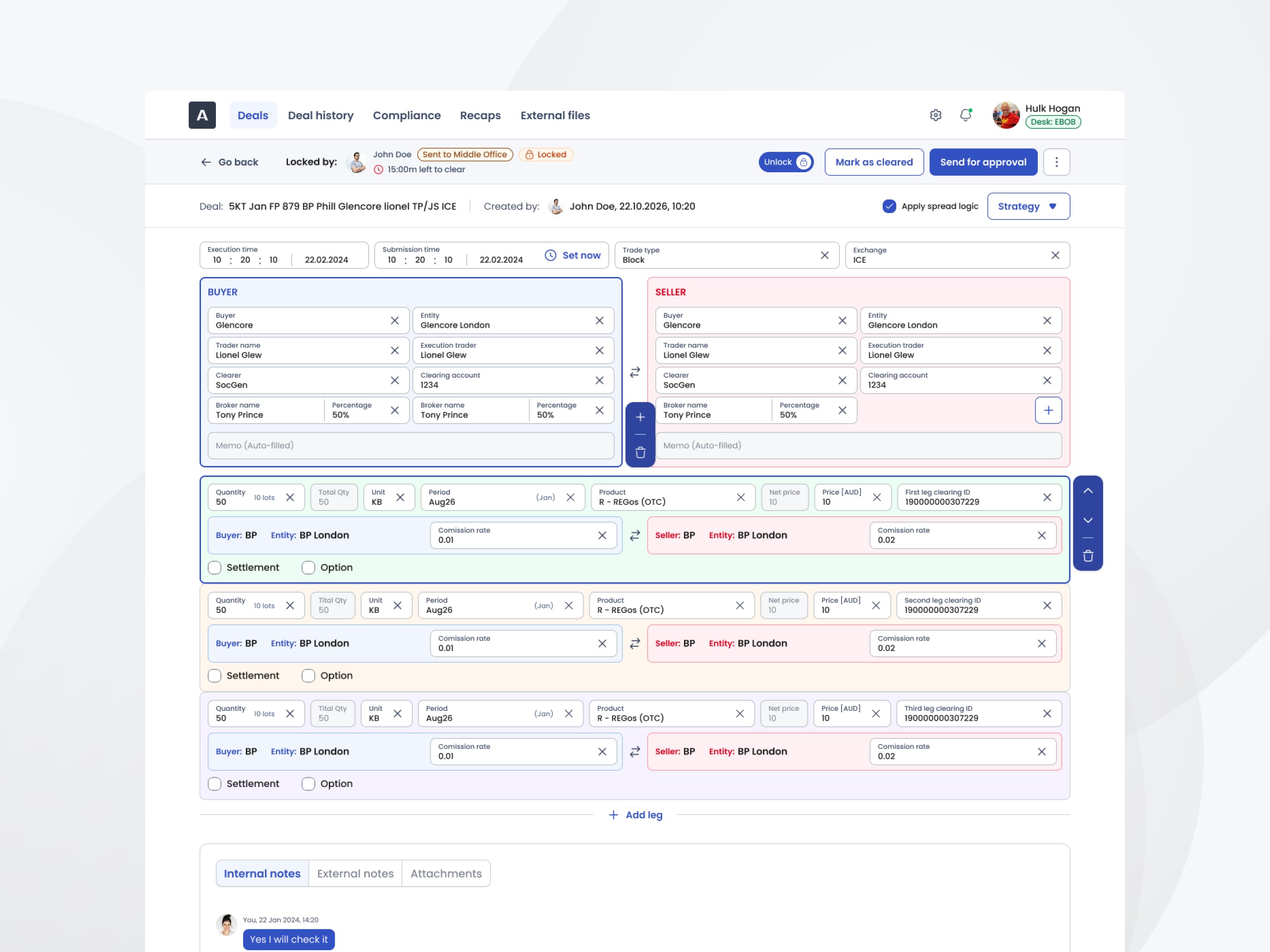Switch to External notes tab
The width and height of the screenshot is (1270, 952).
356,874
